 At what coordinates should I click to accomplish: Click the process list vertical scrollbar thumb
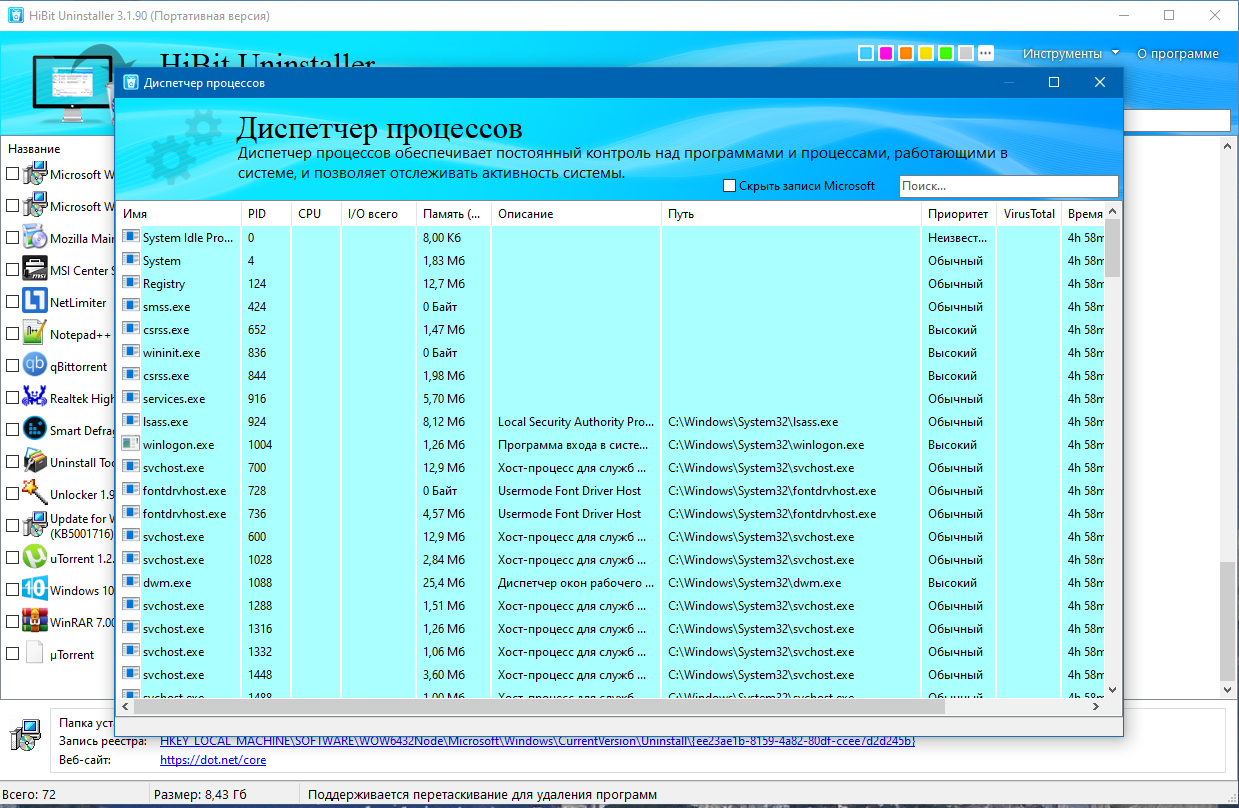coord(1113,248)
